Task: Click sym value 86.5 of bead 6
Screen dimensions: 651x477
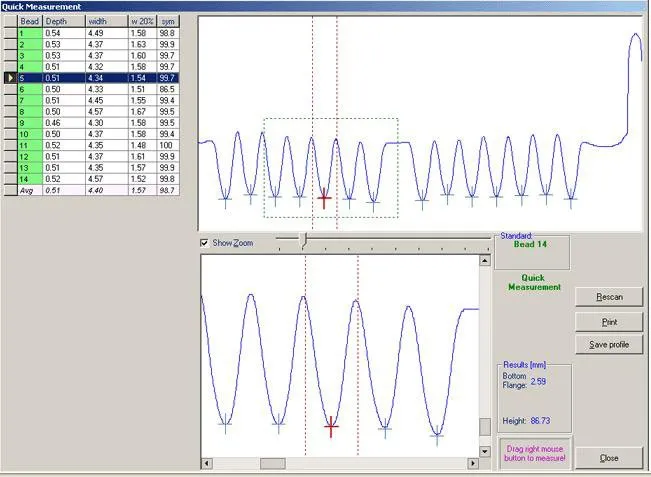Action: [167, 89]
